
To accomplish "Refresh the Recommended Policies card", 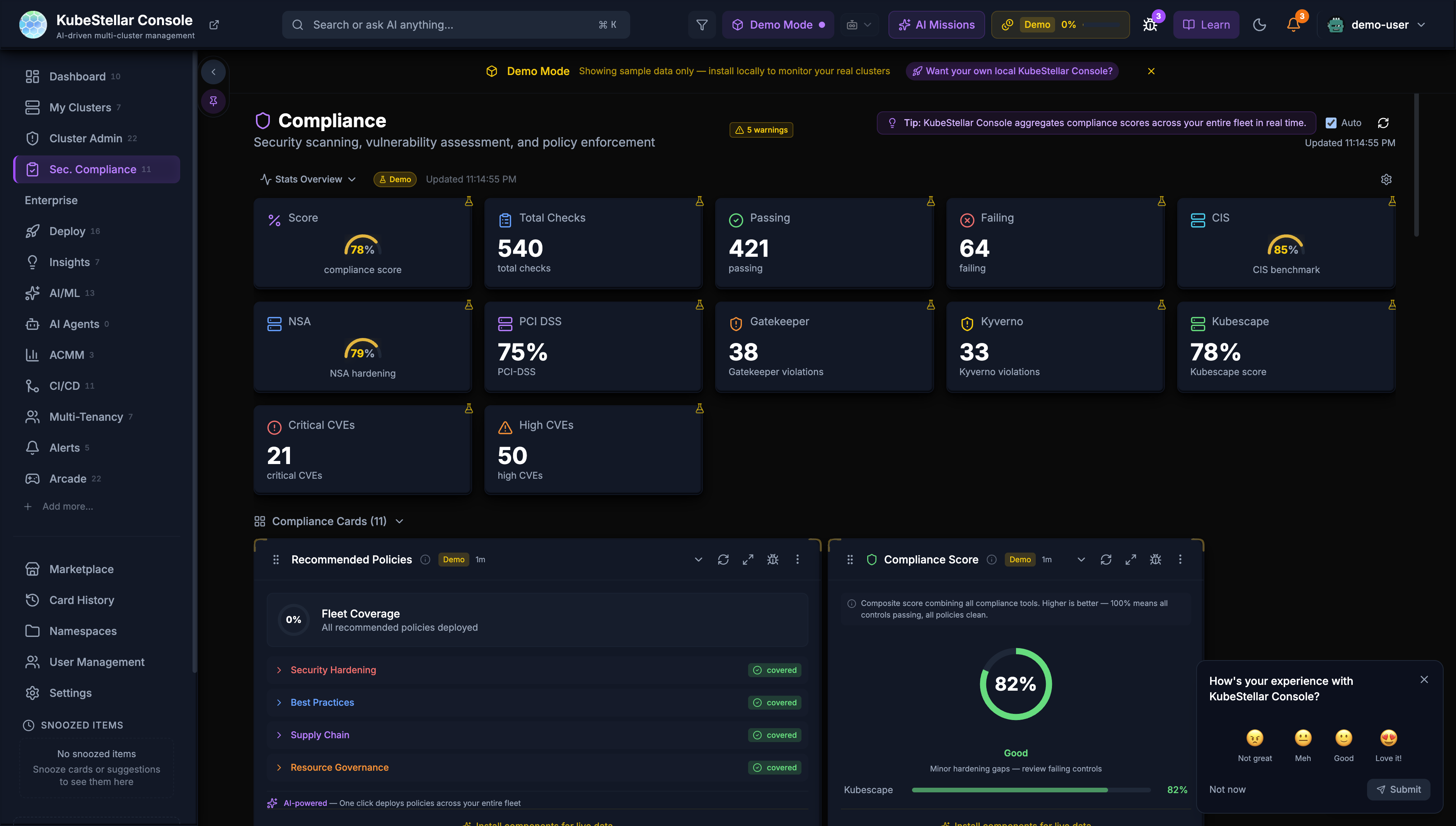I will [x=723, y=559].
